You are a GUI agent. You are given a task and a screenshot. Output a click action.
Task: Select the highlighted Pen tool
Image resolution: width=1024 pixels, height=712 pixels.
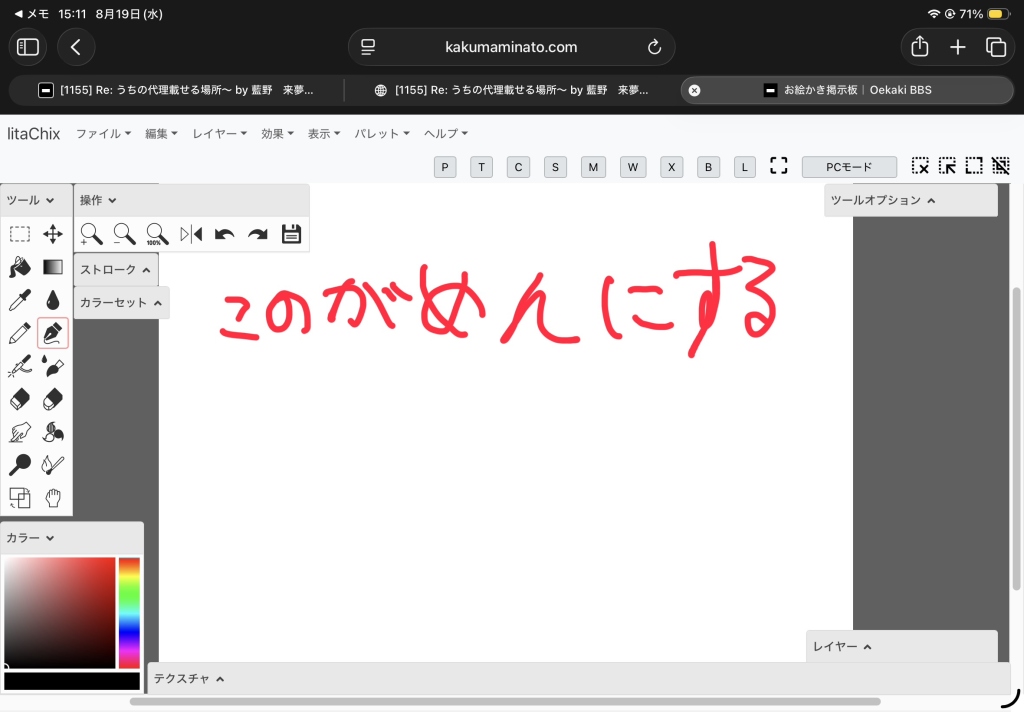(53, 333)
